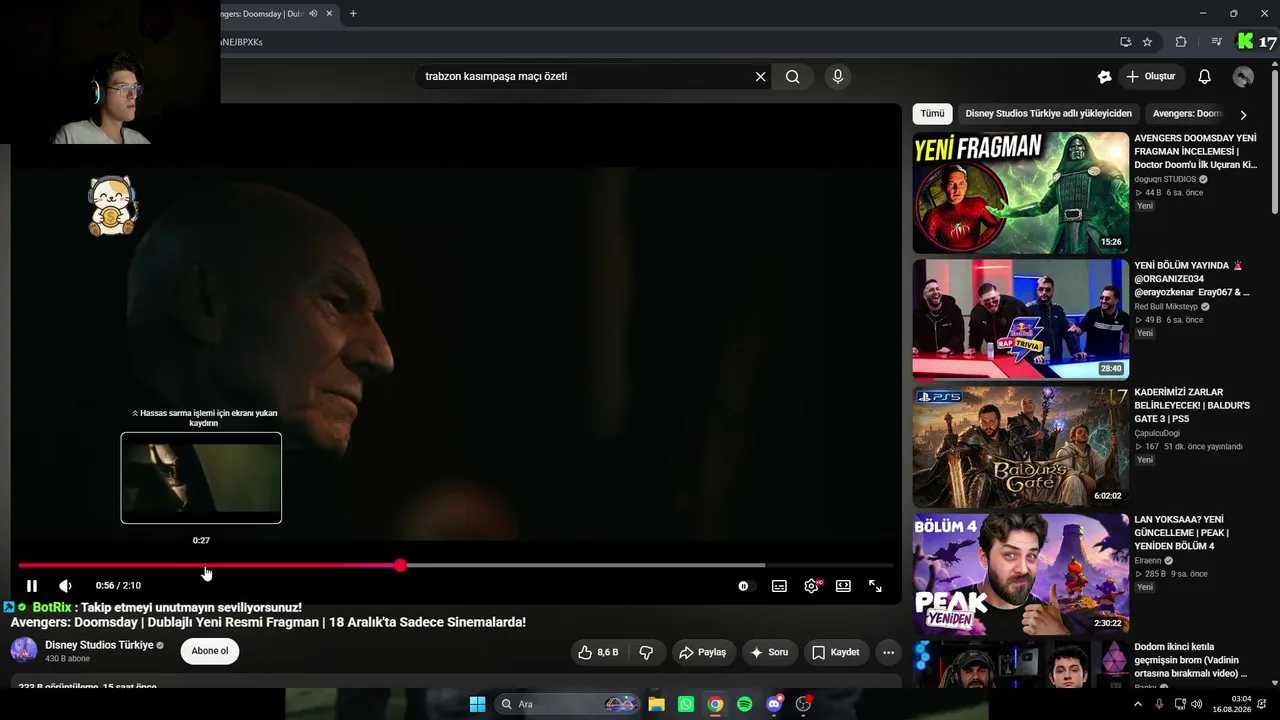Open the 'Dodom ikinci katıla' video title
The width and height of the screenshot is (1280, 720).
tap(1191, 660)
